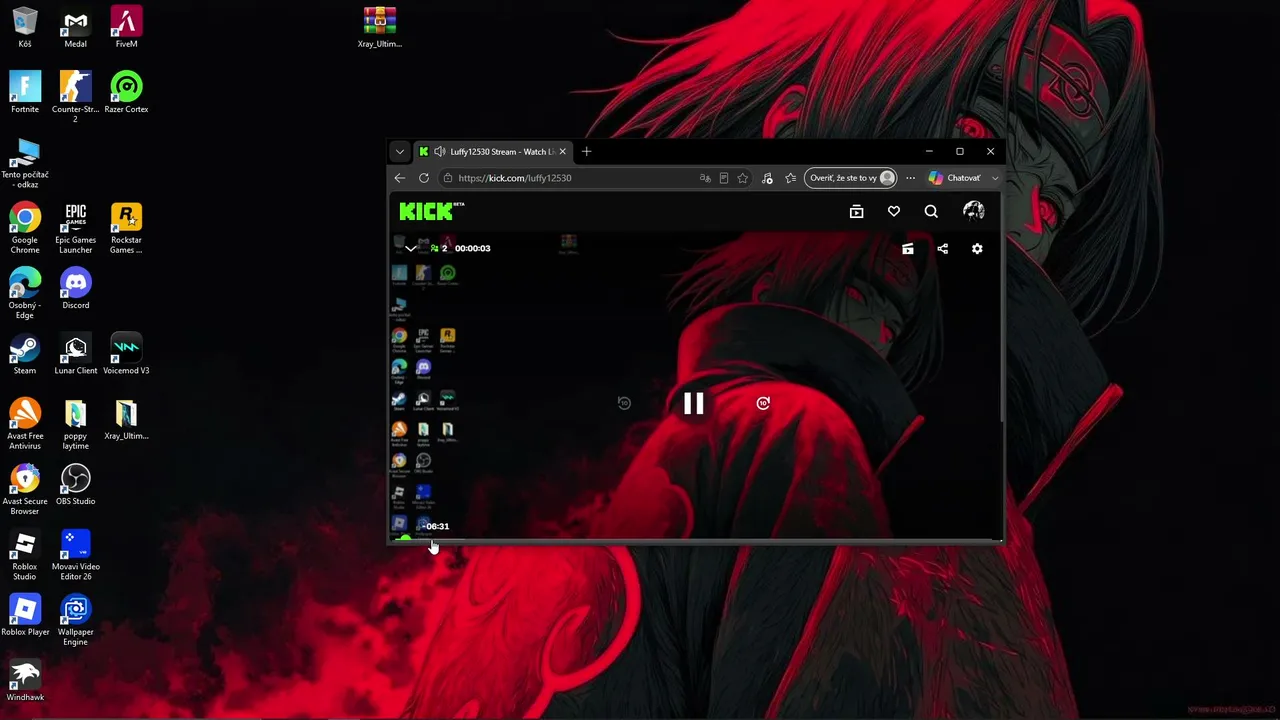Click the Chatovať Copilot button
The width and height of the screenshot is (1280, 720).
pos(955,178)
